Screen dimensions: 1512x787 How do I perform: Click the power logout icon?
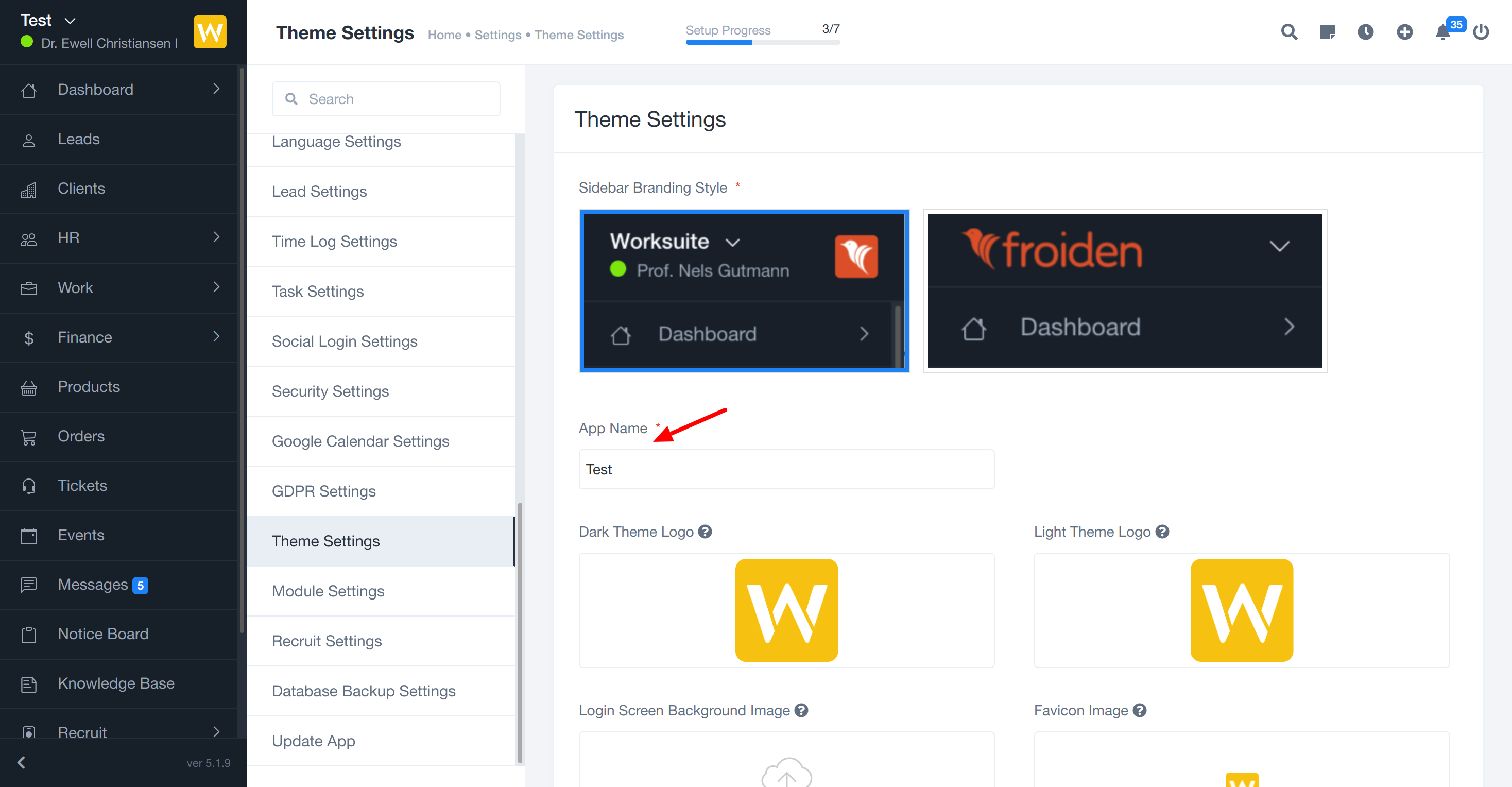tap(1480, 32)
